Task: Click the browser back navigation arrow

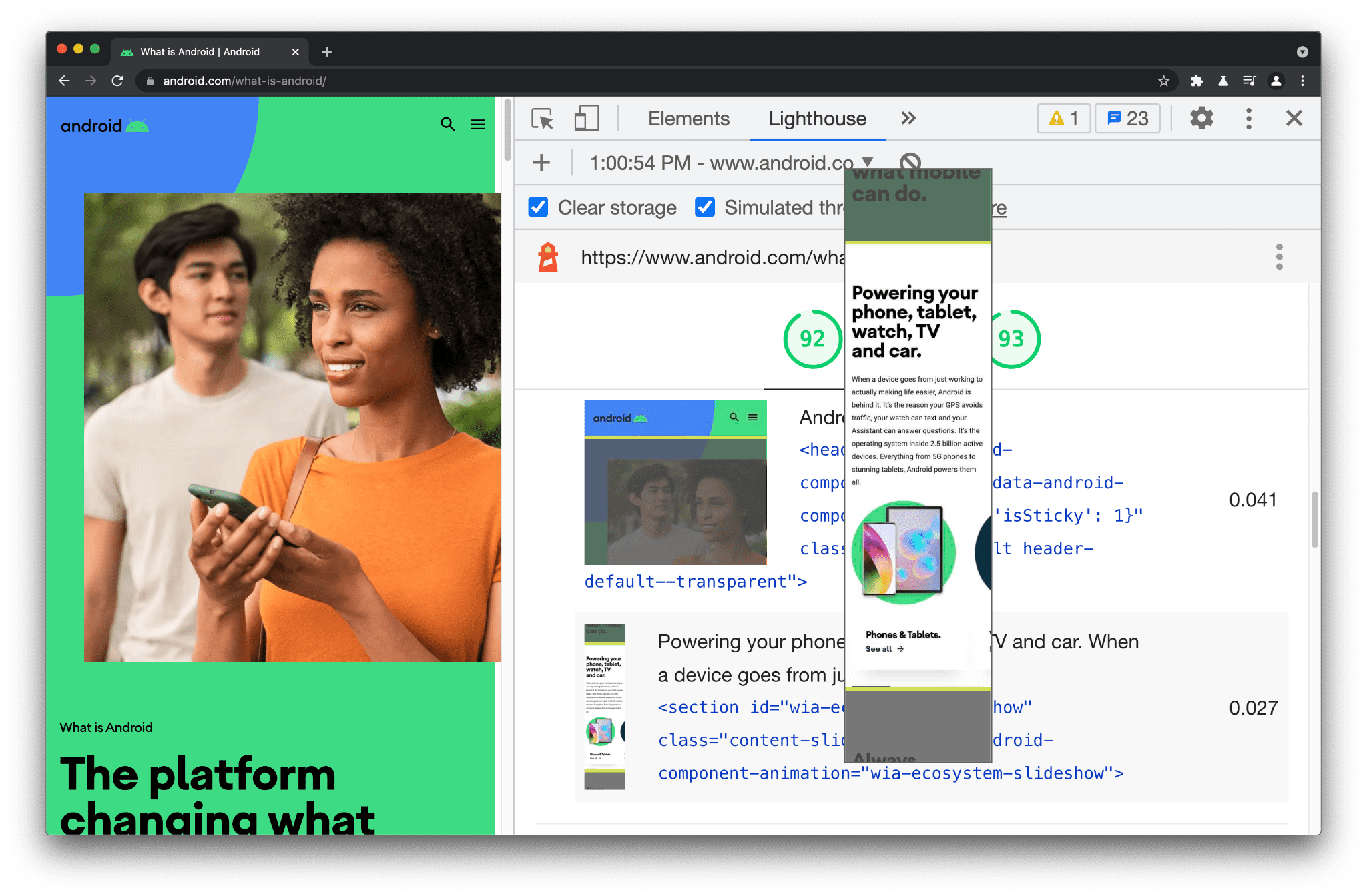Action: click(x=63, y=80)
